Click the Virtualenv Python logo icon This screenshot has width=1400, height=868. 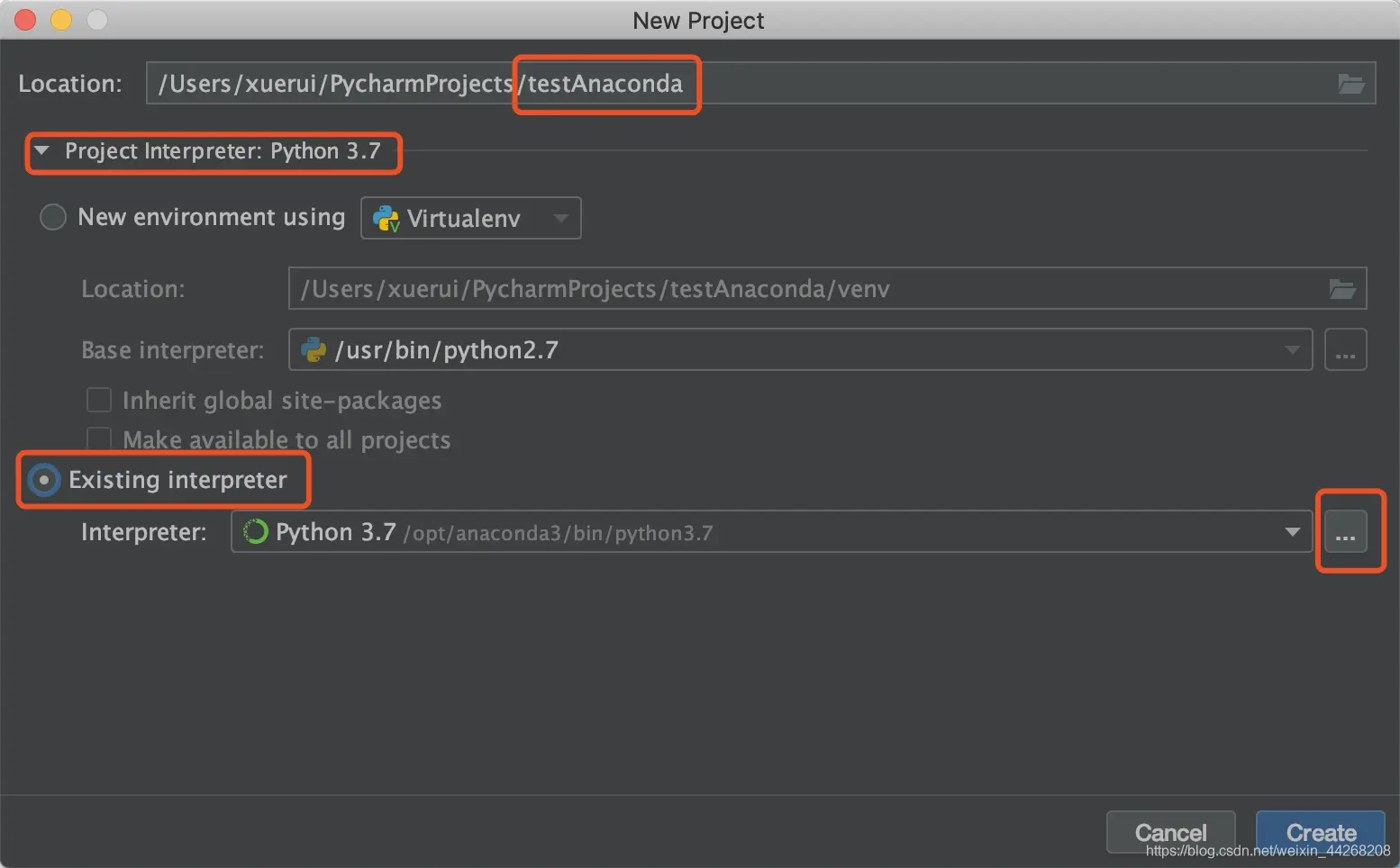[386, 218]
